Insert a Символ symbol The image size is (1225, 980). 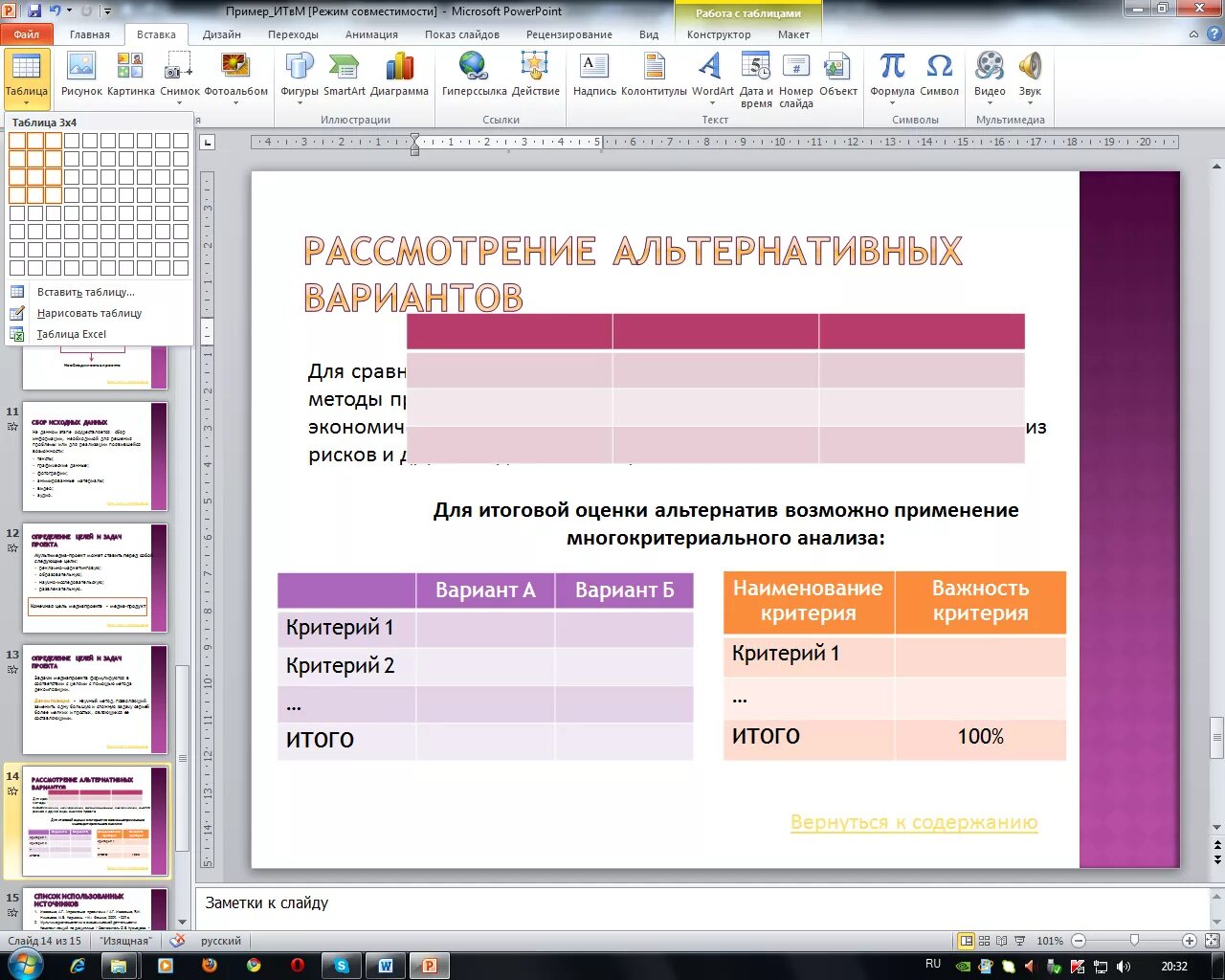(939, 75)
